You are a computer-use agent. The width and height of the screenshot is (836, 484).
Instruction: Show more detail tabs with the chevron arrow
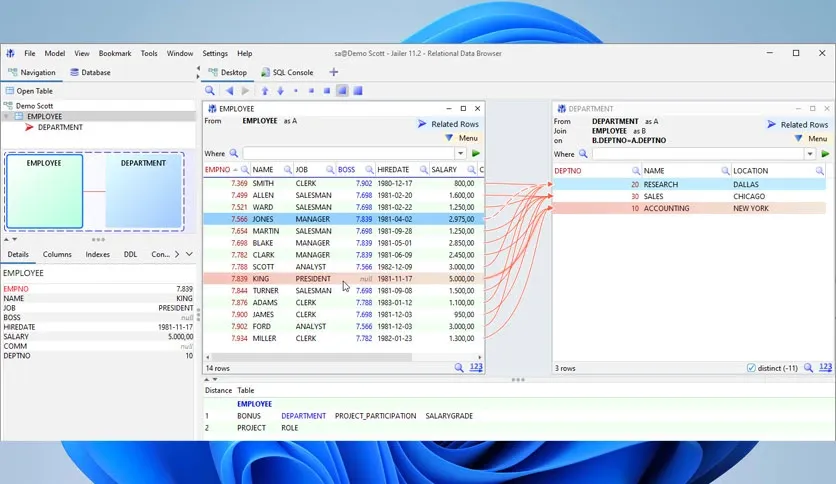click(x=177, y=254)
